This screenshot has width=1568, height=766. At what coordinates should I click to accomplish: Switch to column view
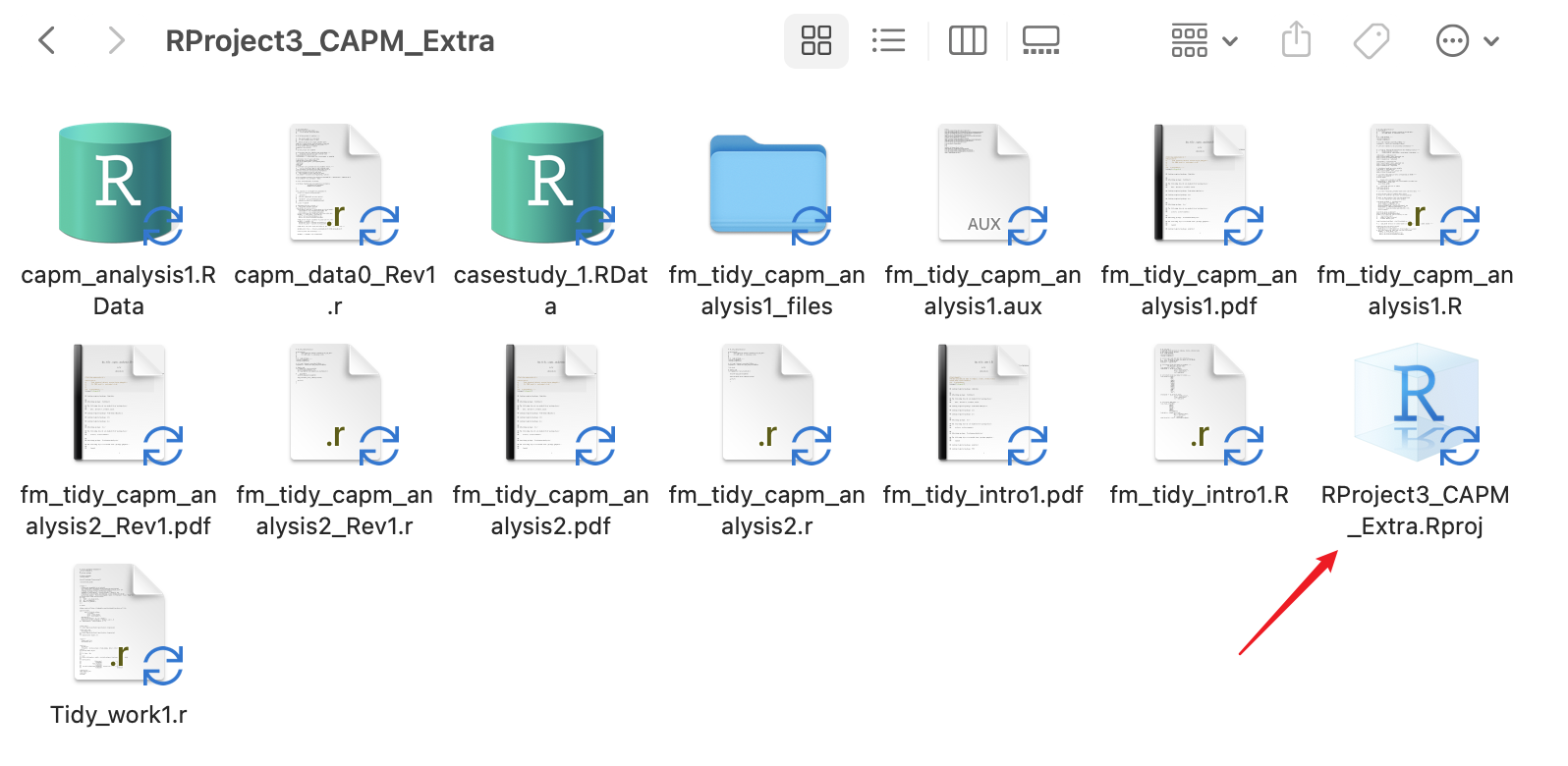967,41
